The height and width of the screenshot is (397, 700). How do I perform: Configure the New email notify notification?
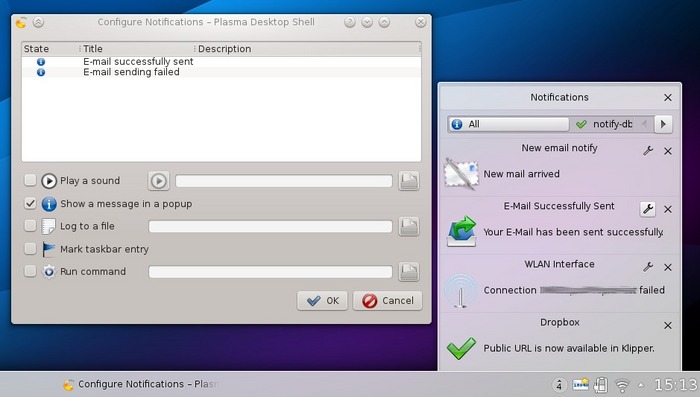coord(648,151)
